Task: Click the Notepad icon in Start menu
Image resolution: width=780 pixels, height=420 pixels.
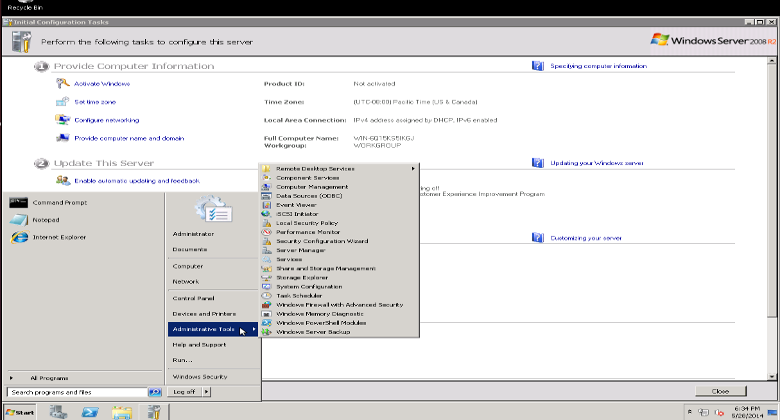Action: click(18, 220)
